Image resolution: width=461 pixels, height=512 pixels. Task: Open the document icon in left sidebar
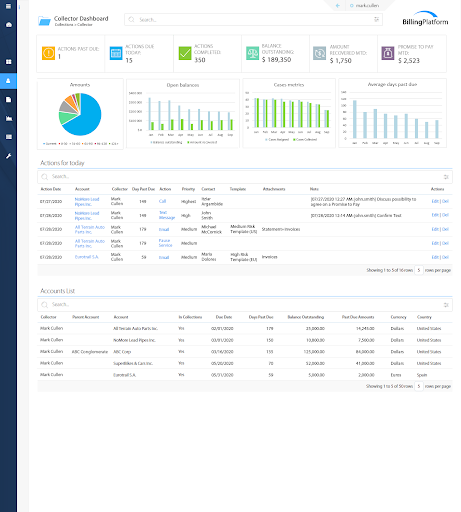[x=8, y=99]
